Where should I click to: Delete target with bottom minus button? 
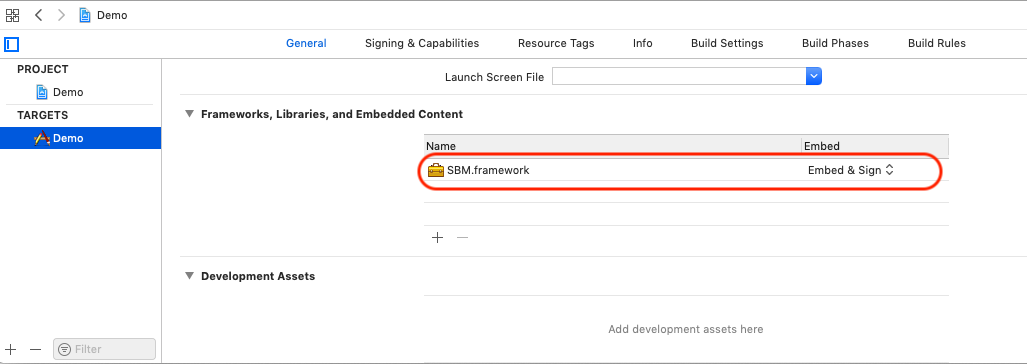tap(35, 350)
